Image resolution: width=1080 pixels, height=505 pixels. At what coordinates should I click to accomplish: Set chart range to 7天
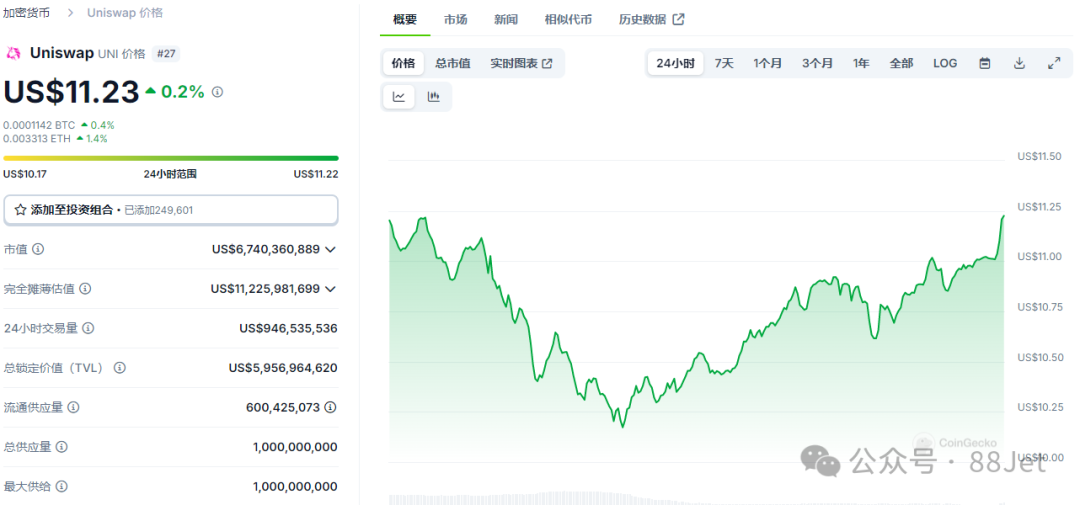[724, 63]
